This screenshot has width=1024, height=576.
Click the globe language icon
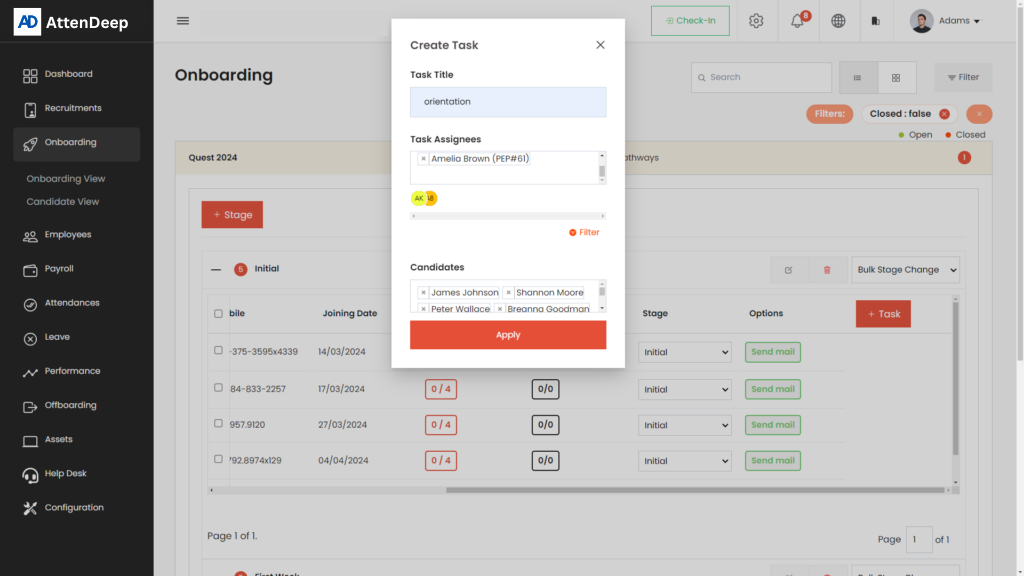(838, 21)
